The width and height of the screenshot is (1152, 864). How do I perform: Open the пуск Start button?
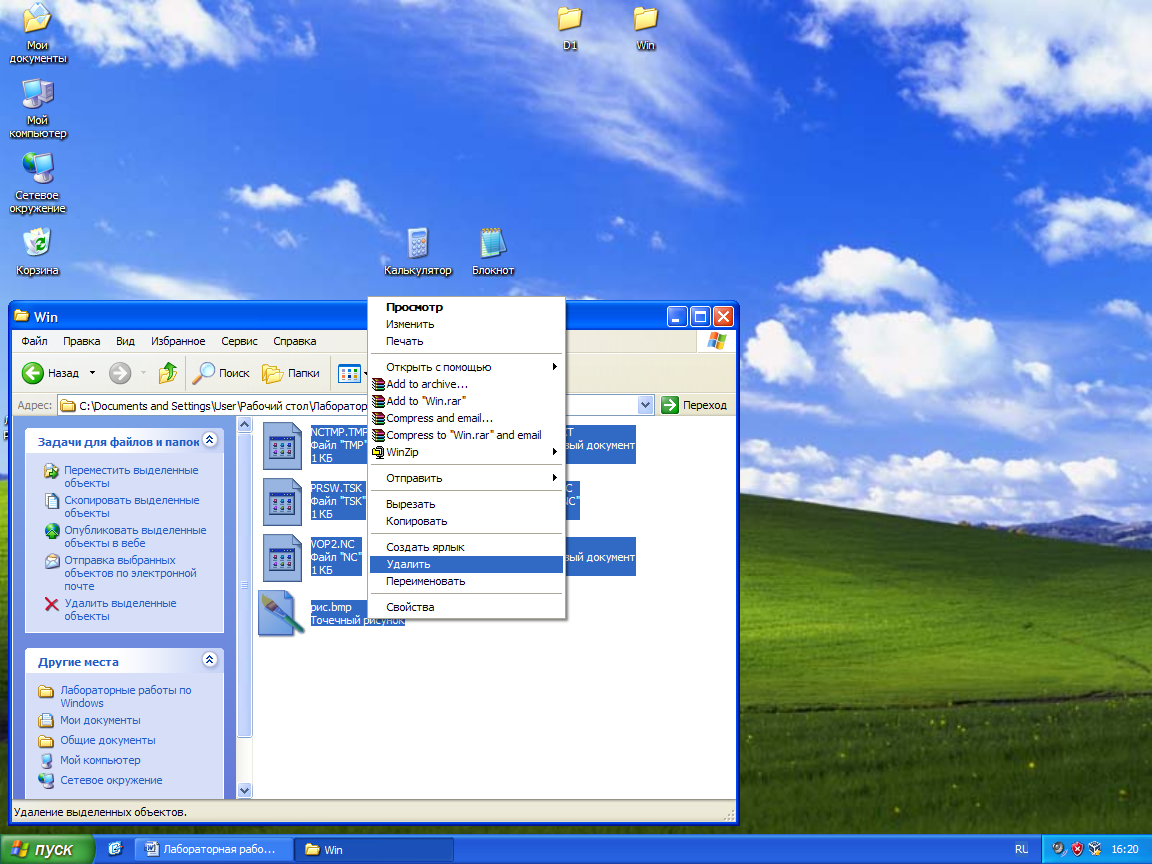47,849
